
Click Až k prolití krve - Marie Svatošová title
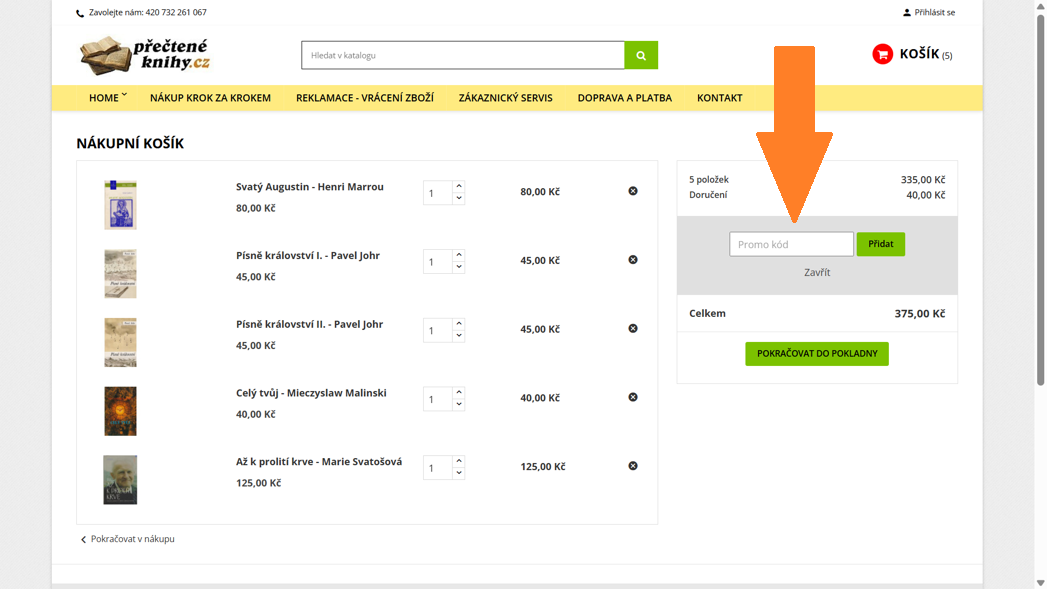click(319, 461)
